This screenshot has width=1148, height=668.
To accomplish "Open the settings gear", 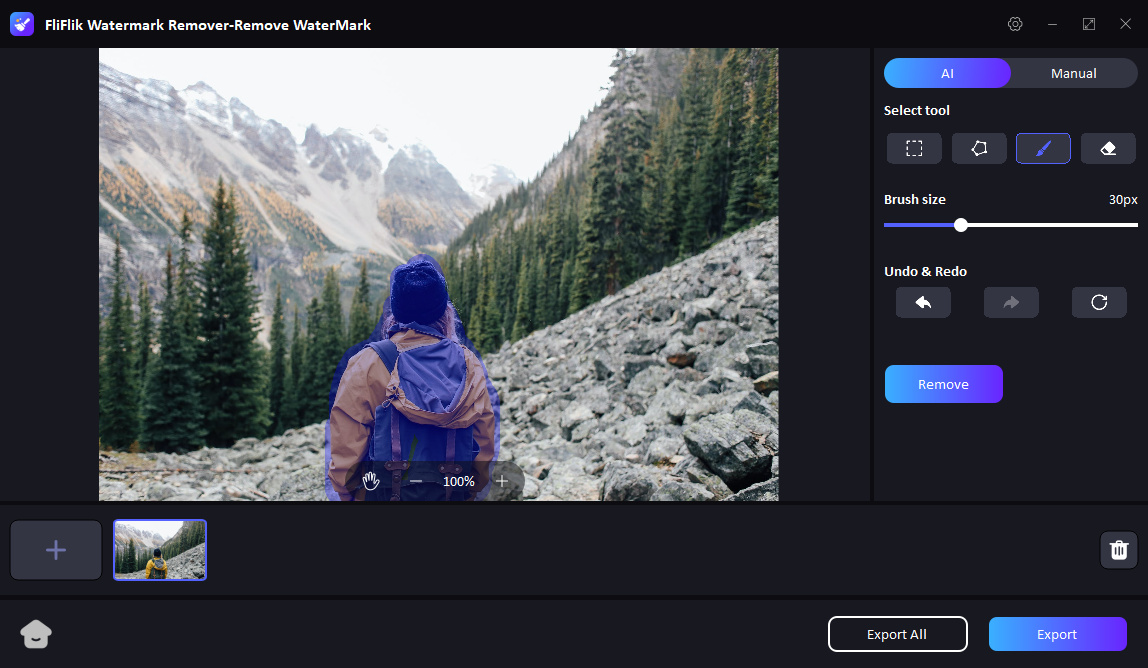I will click(x=1015, y=23).
